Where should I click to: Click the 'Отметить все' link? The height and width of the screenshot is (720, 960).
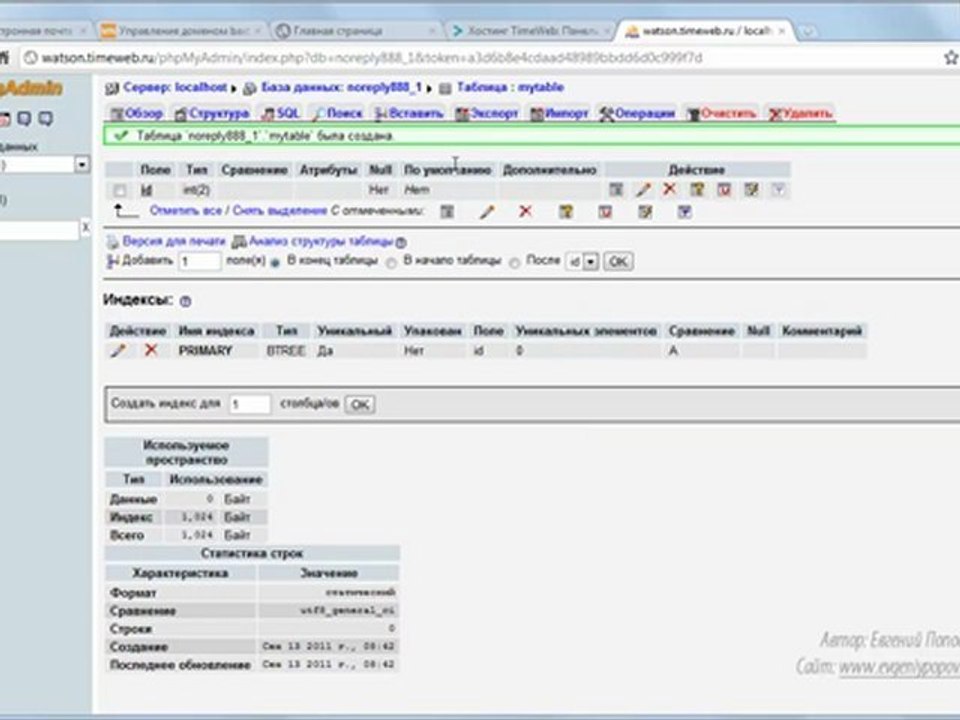pos(186,211)
